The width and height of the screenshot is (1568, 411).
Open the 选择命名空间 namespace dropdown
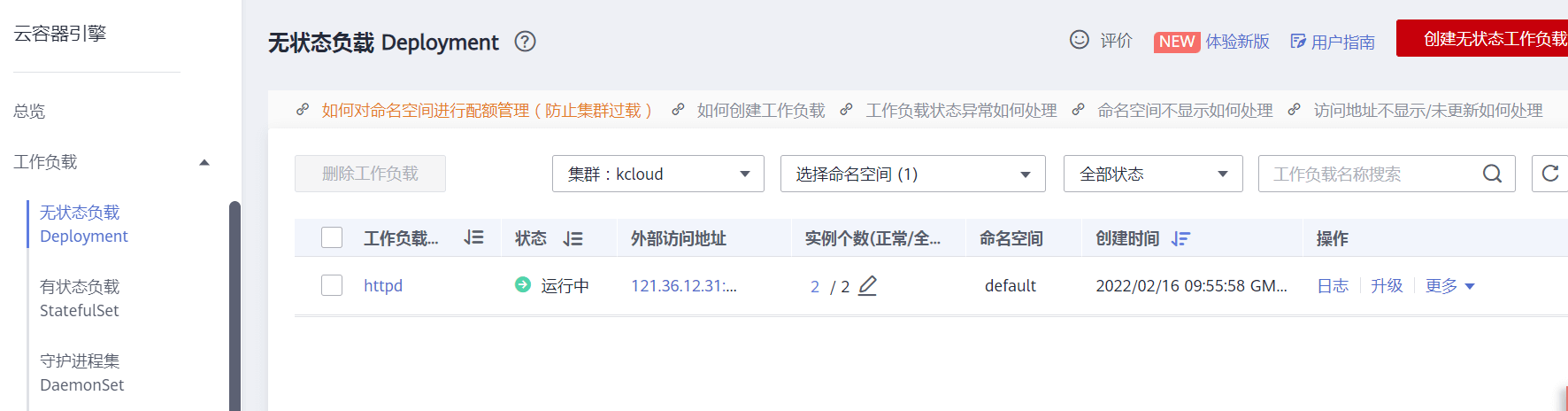click(913, 174)
